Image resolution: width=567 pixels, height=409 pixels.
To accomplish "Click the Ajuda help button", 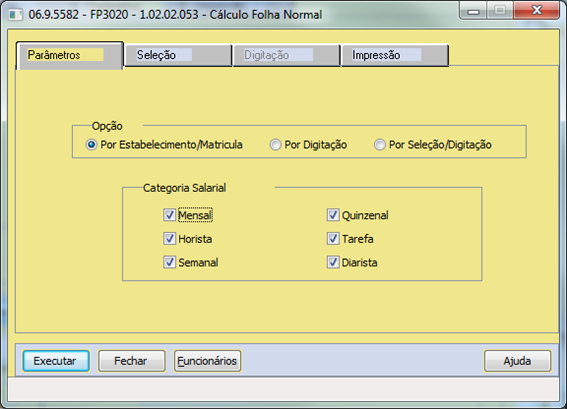I will tap(517, 361).
